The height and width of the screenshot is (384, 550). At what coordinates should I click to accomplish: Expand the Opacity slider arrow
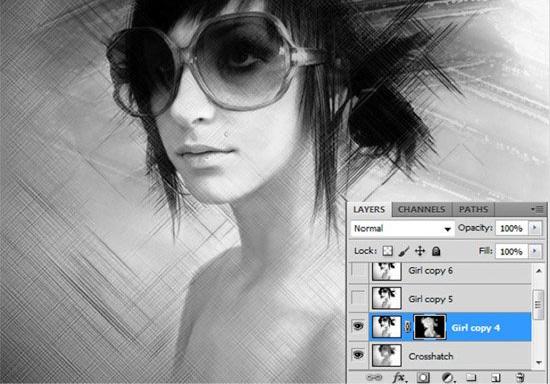point(535,228)
